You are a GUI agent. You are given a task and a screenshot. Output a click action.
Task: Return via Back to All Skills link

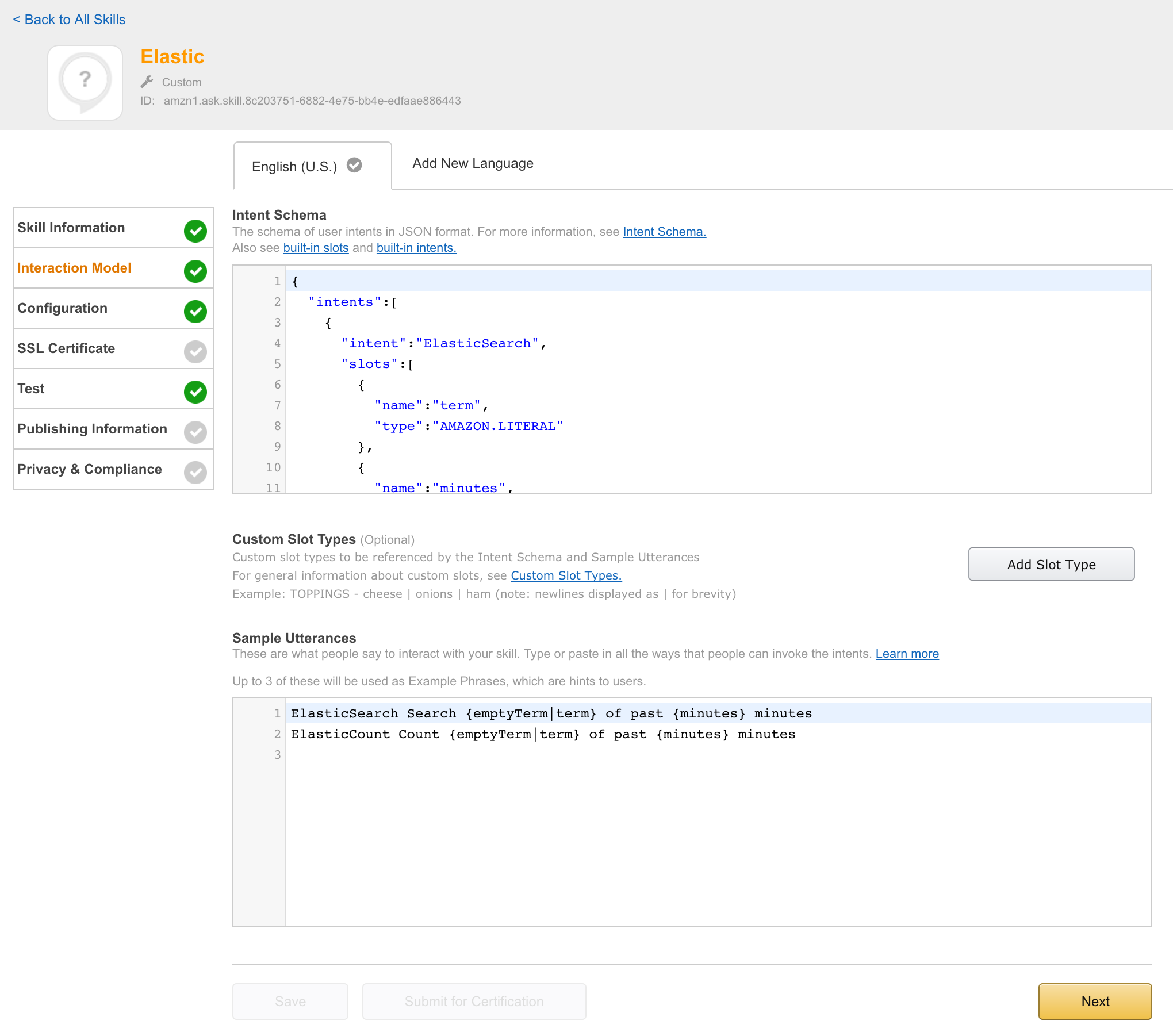69,20
